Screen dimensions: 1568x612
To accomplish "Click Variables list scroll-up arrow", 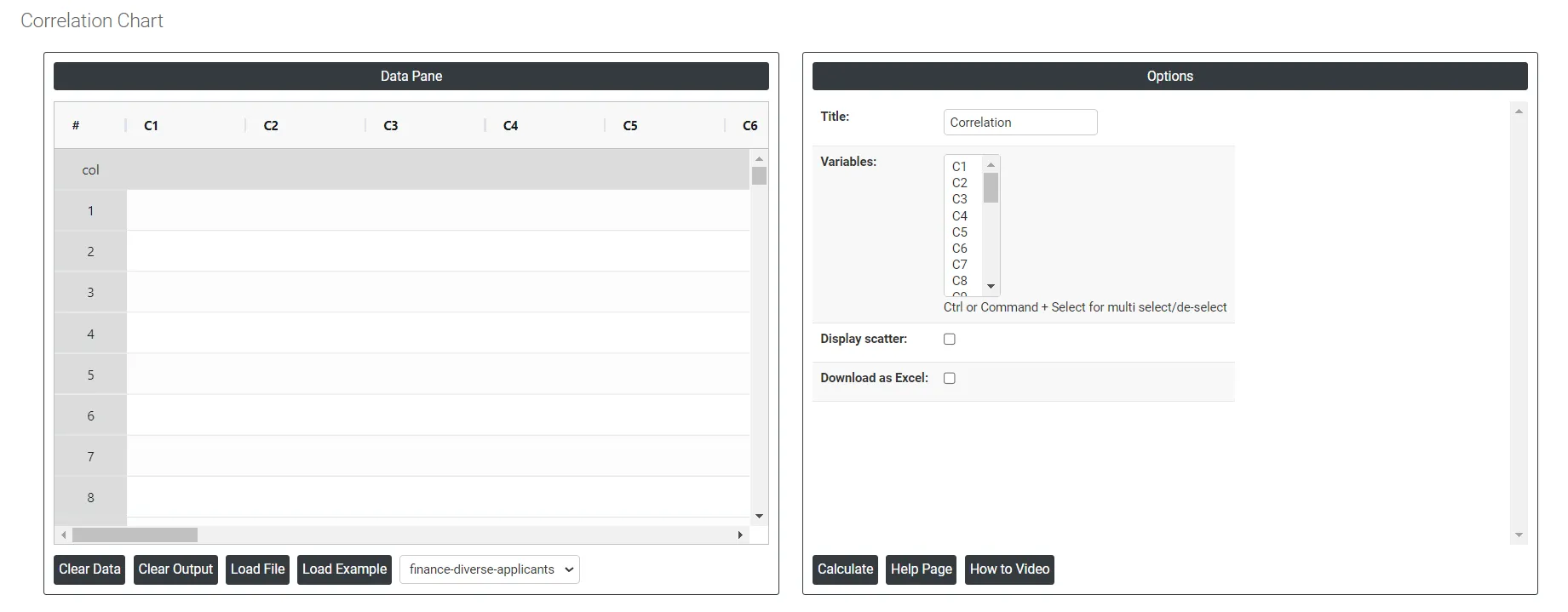I will tap(991, 164).
